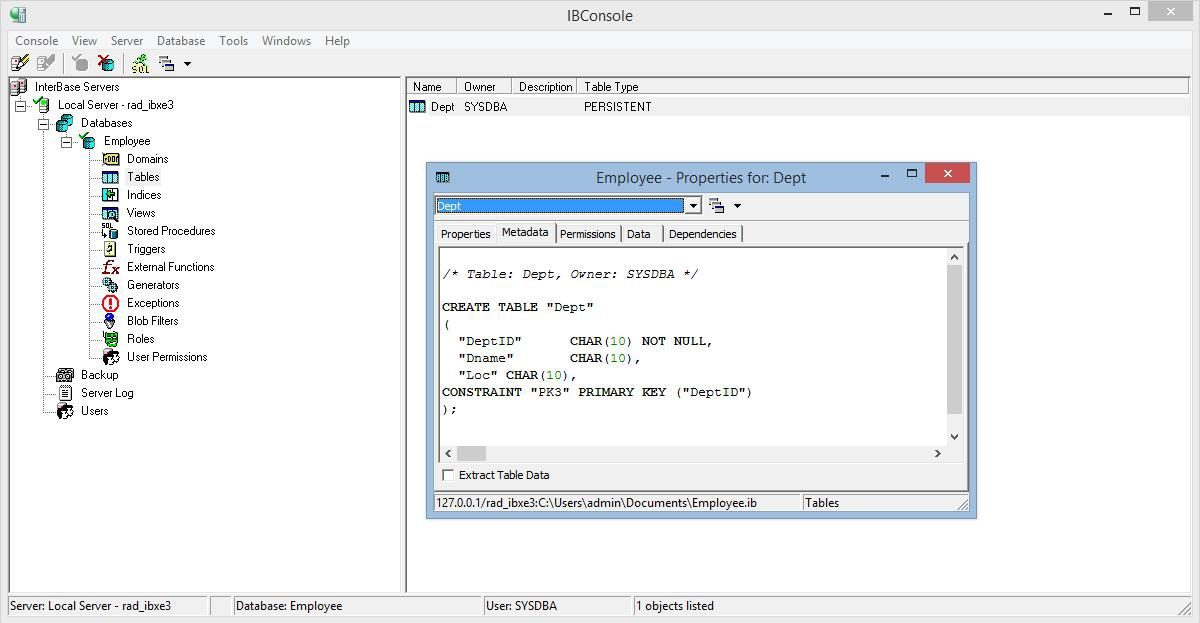Collapse the Local Server - rad_ibxe3 node
Image resolution: width=1200 pixels, height=623 pixels.
(20, 105)
